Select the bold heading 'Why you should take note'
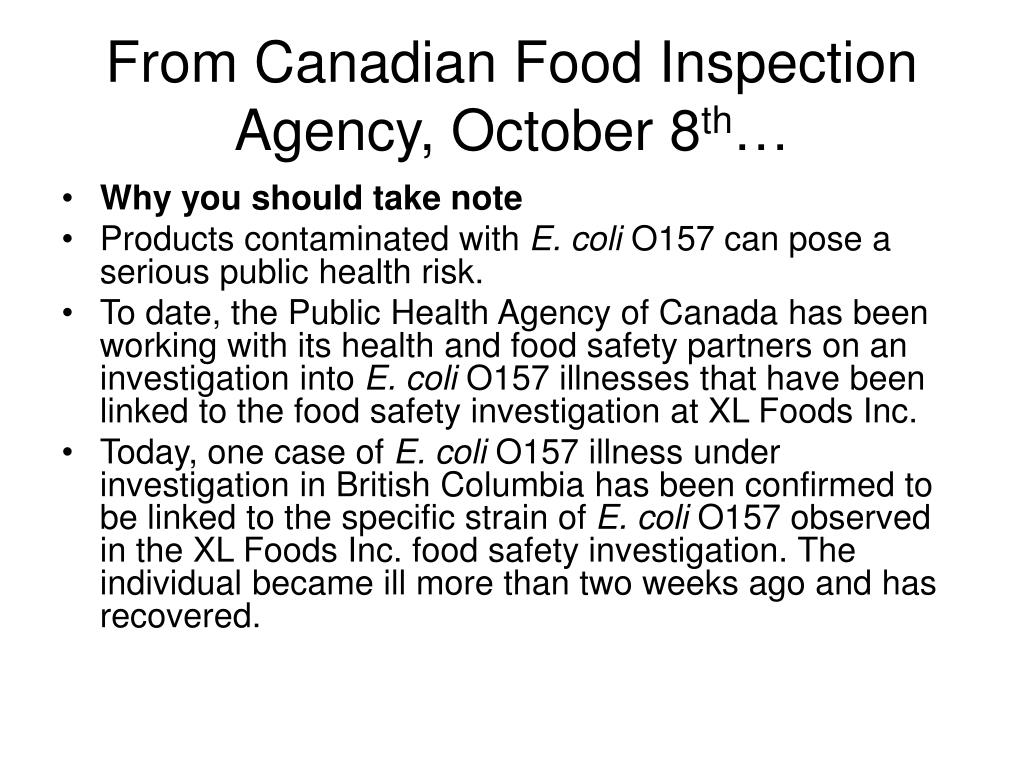 click(311, 198)
